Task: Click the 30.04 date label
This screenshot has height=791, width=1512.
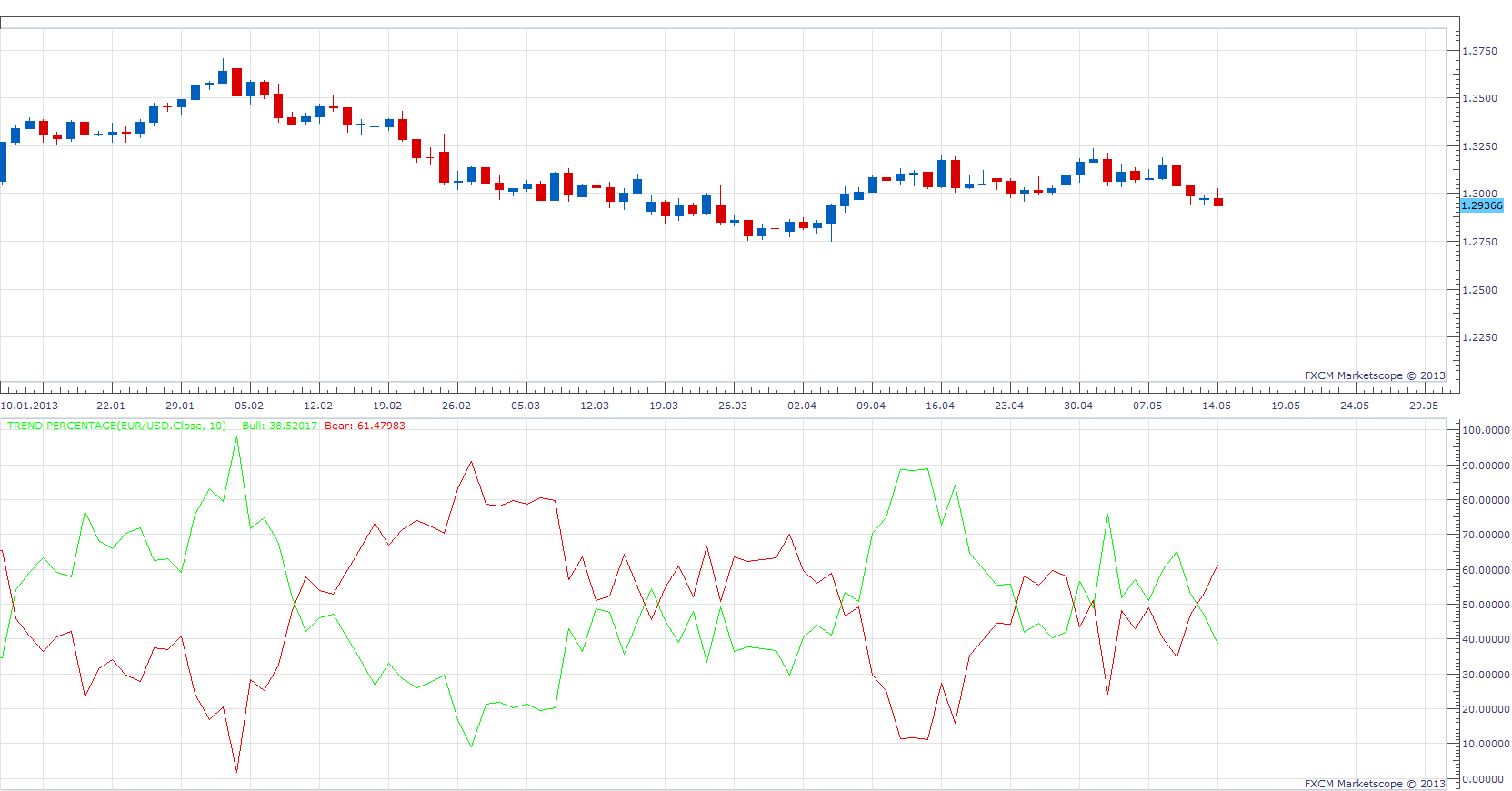Action: tap(1078, 406)
